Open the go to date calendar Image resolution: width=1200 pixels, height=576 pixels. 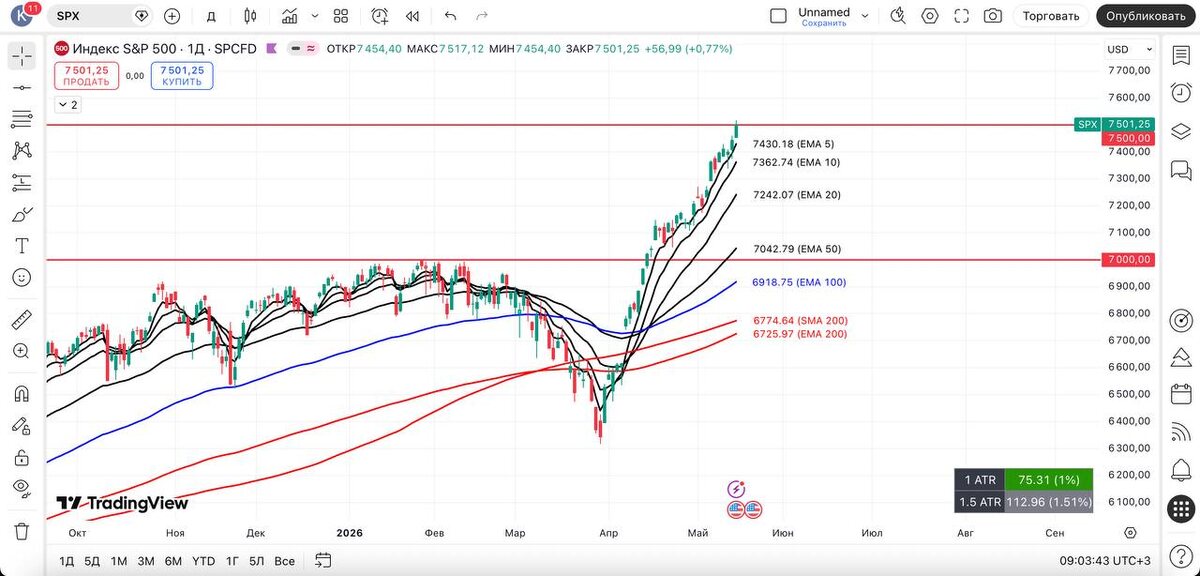point(322,560)
